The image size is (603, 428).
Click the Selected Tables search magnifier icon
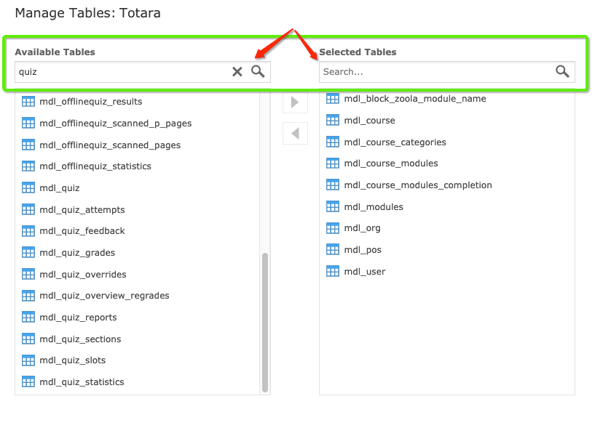pyautogui.click(x=562, y=71)
